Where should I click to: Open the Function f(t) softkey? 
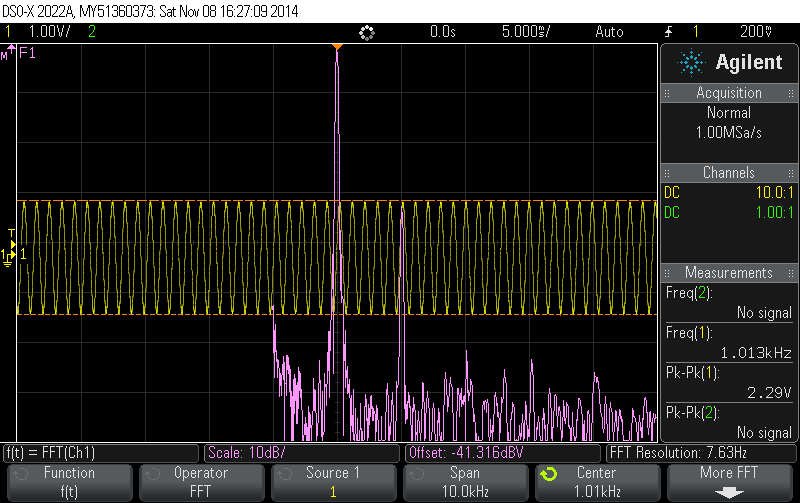click(69, 482)
